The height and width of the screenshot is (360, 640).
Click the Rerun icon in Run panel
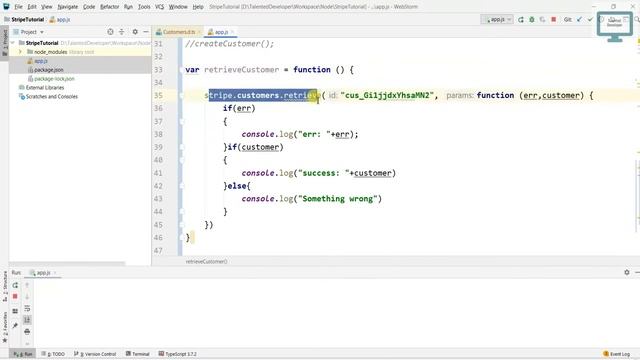click(x=15, y=285)
